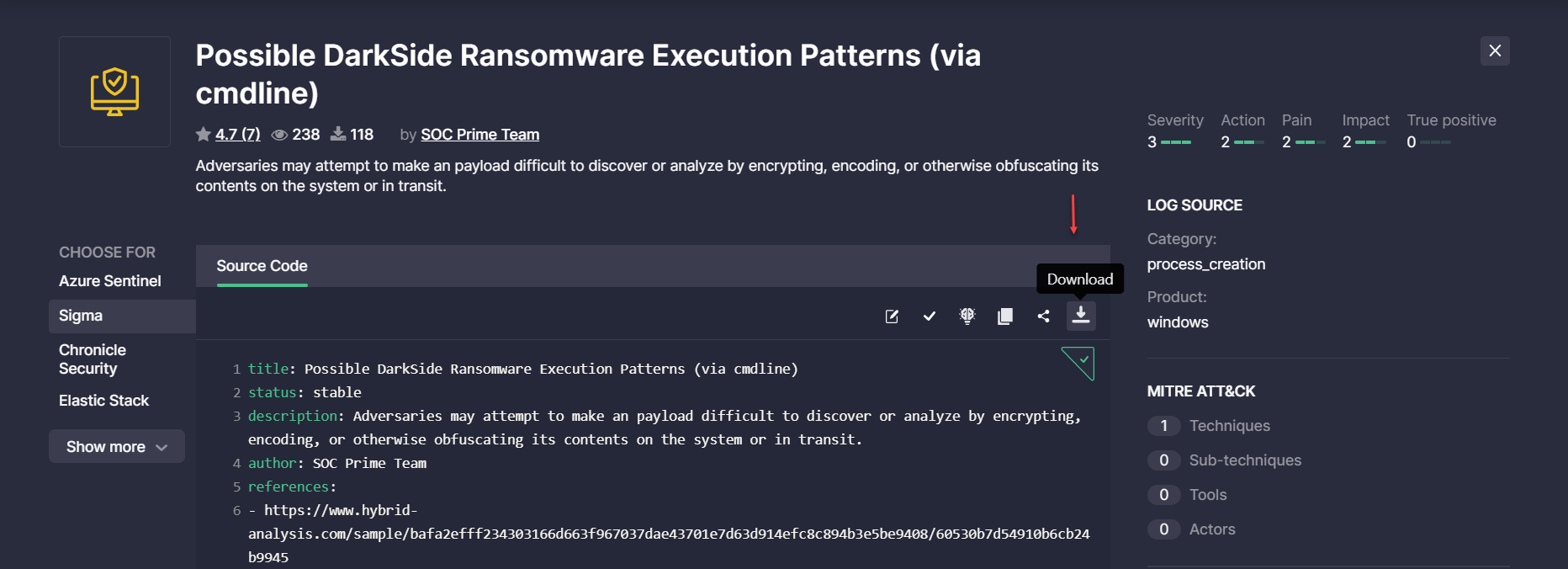This screenshot has height=569, width=1568.
Task: Close the rule detail panel
Action: [1495, 51]
